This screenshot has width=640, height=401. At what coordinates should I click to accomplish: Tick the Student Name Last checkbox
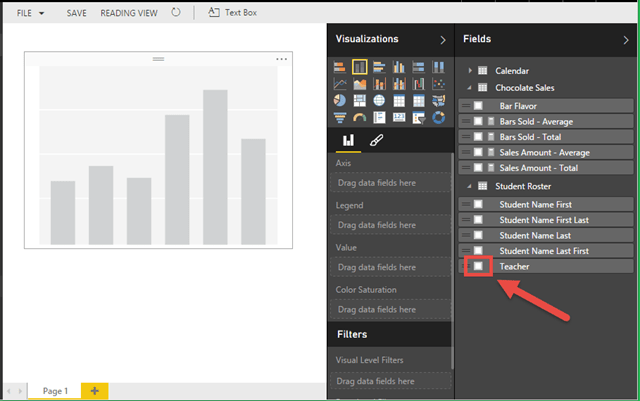[479, 235]
